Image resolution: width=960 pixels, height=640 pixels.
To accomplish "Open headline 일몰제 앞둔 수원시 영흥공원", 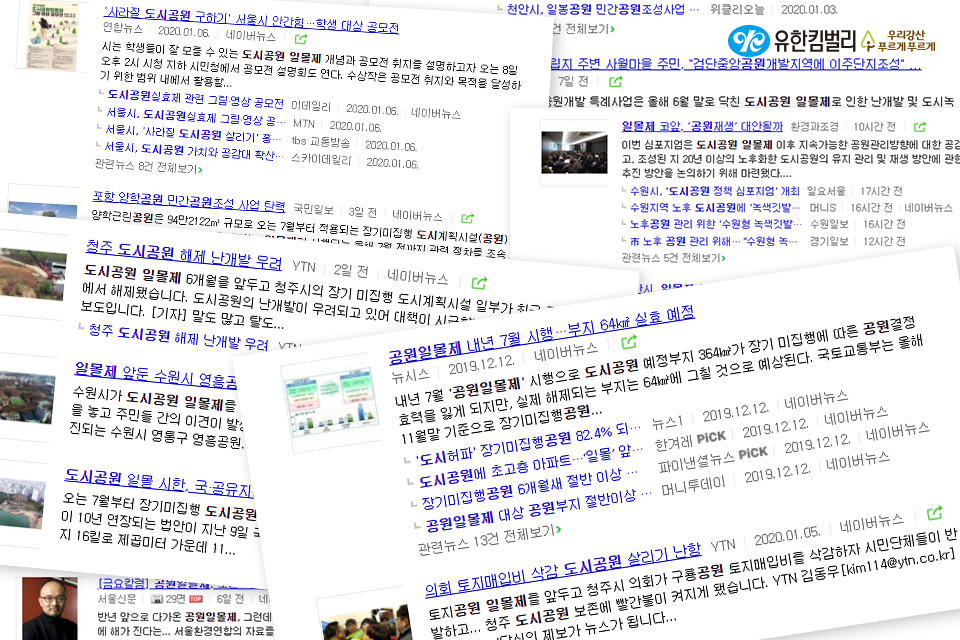I will coord(156,375).
